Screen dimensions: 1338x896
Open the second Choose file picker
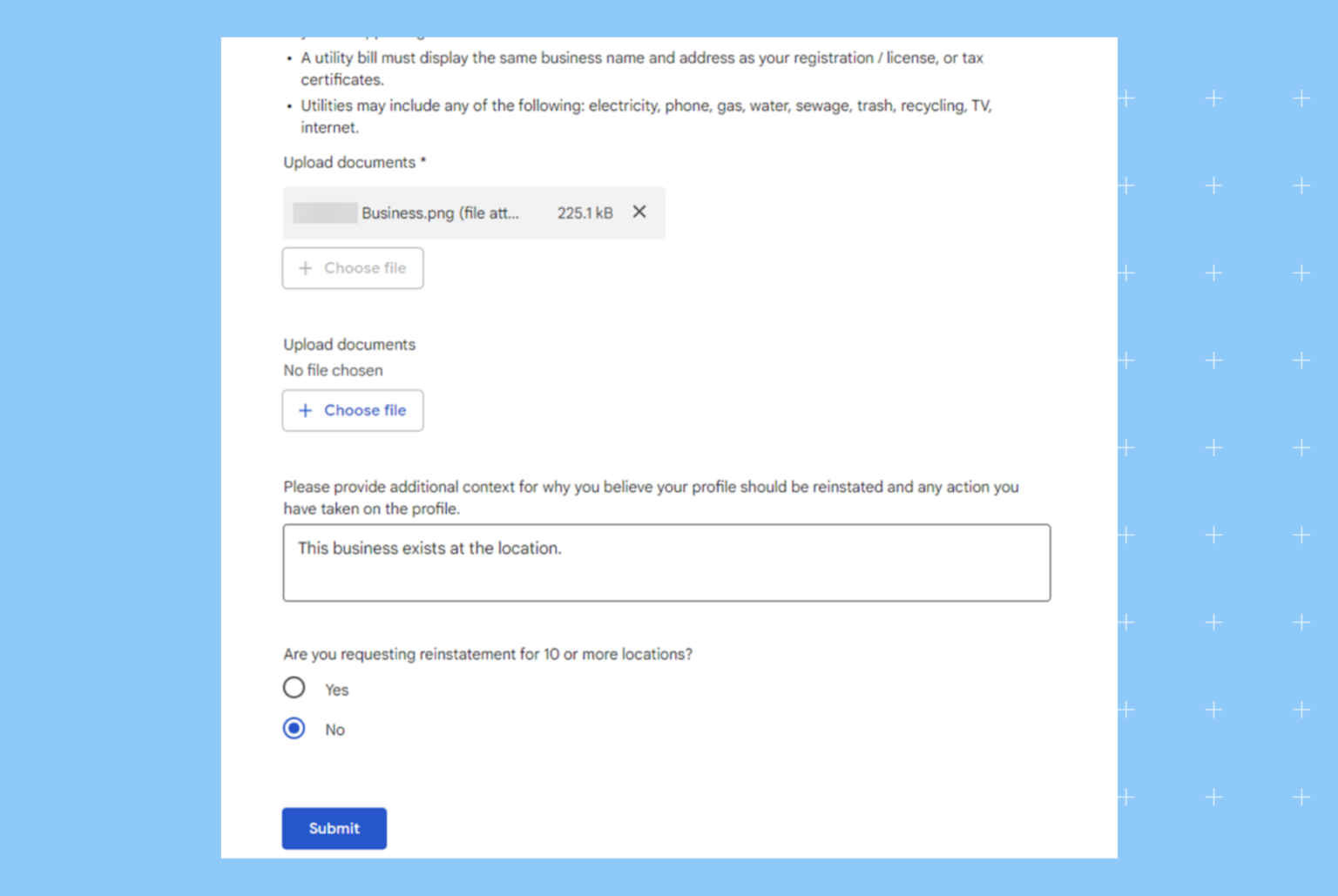[352, 410]
